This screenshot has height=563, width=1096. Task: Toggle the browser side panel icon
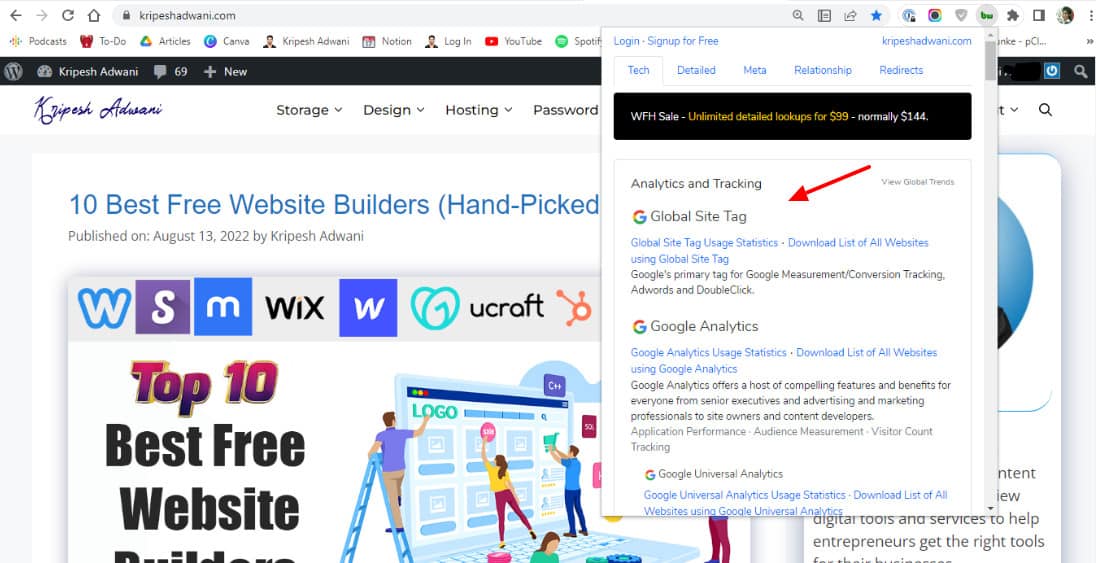tap(1039, 15)
